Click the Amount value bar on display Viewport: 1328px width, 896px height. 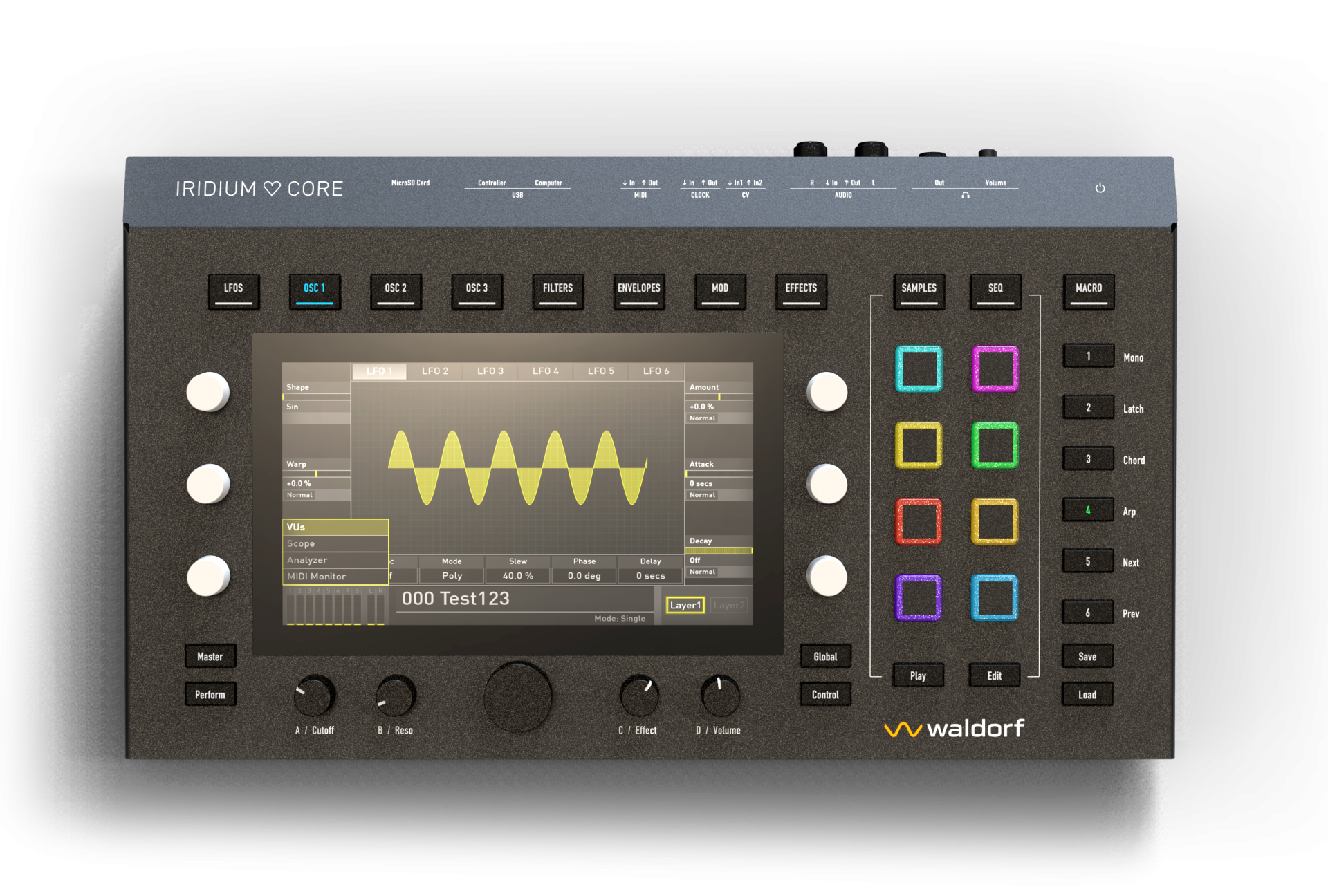pos(719,398)
